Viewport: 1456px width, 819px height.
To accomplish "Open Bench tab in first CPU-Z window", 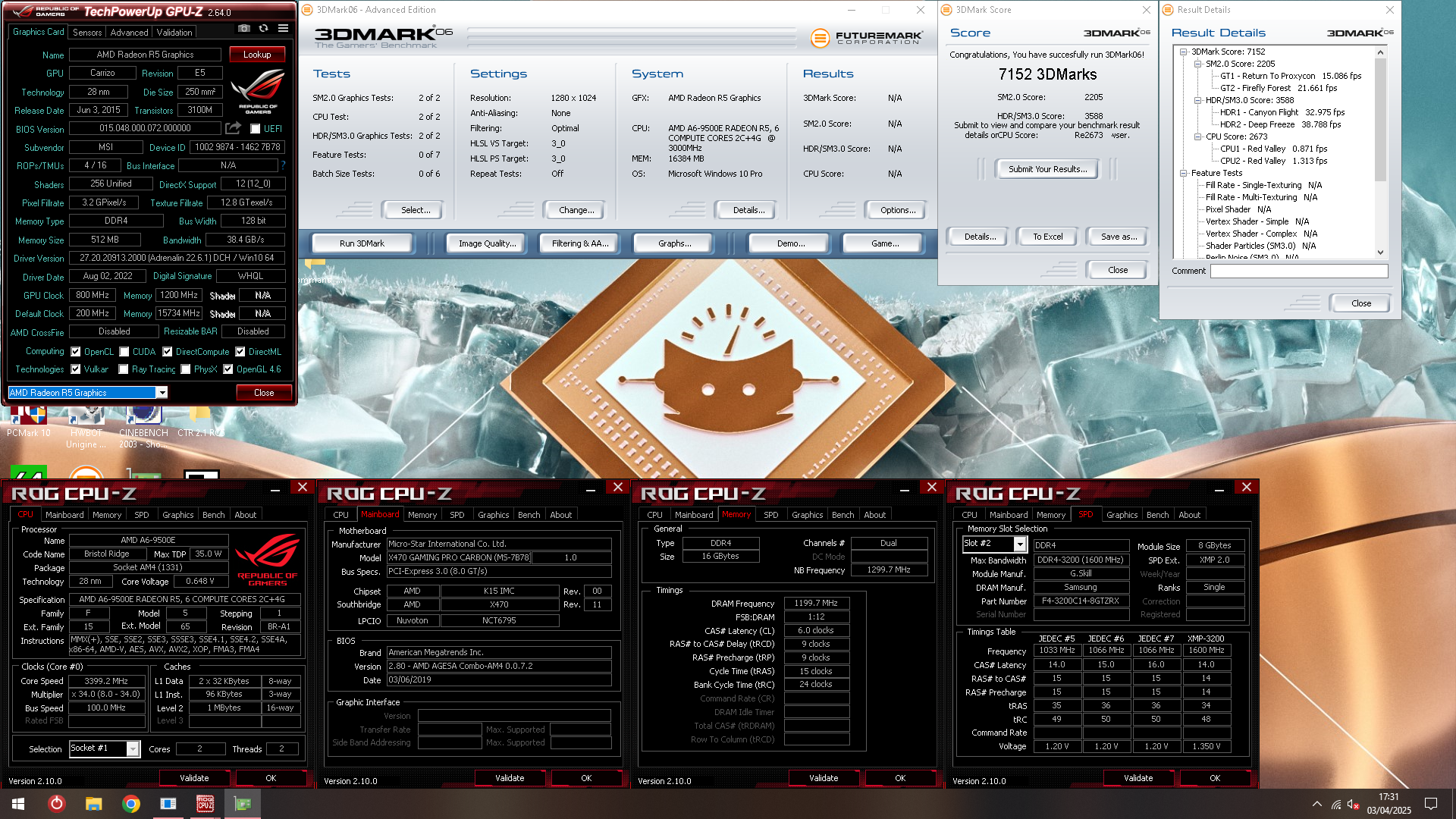I will 214,515.
